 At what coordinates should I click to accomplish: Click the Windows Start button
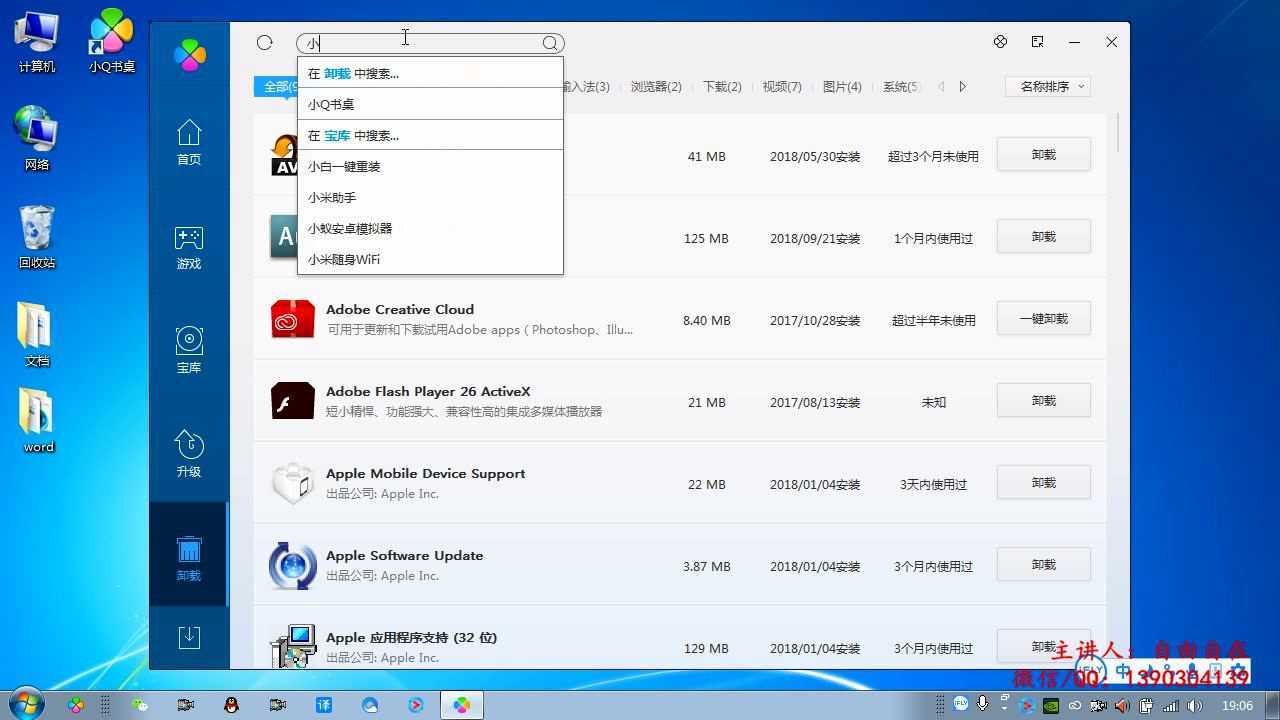point(25,704)
